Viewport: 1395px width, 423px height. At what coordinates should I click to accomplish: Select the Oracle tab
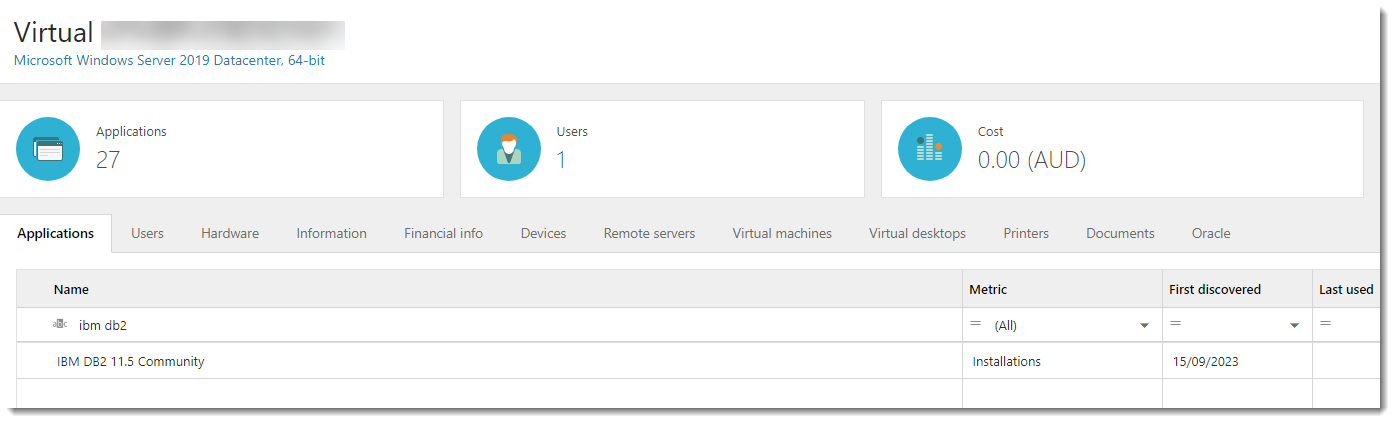(1211, 233)
